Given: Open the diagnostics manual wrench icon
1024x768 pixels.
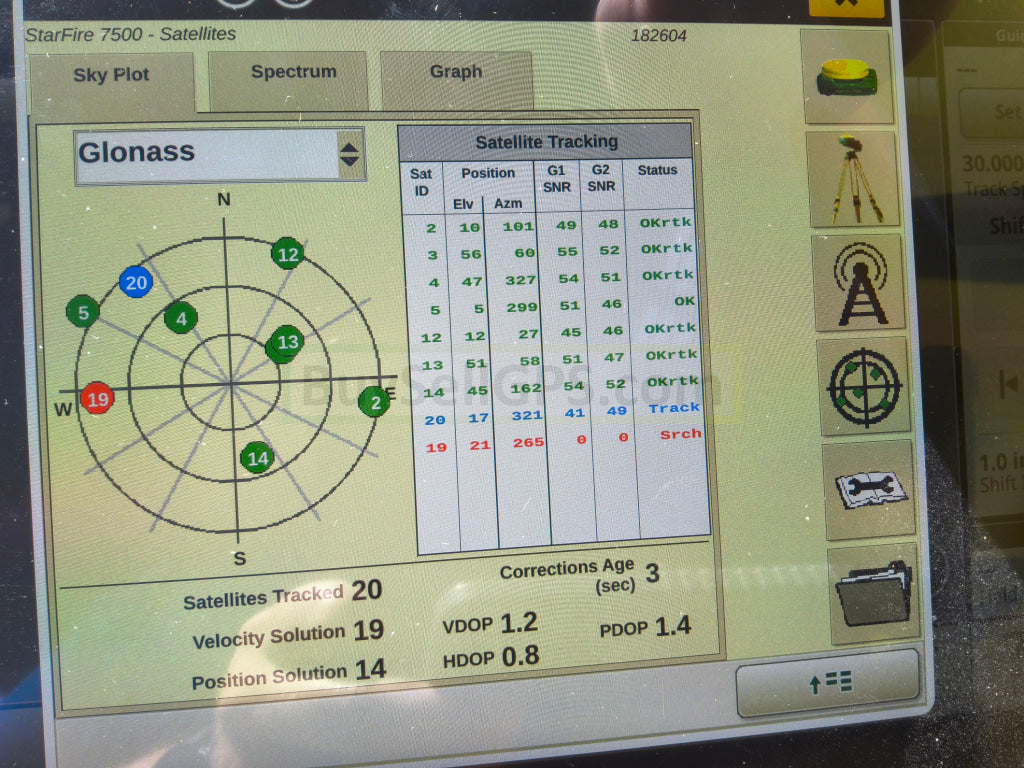Looking at the screenshot, I should pyautogui.click(x=868, y=489).
